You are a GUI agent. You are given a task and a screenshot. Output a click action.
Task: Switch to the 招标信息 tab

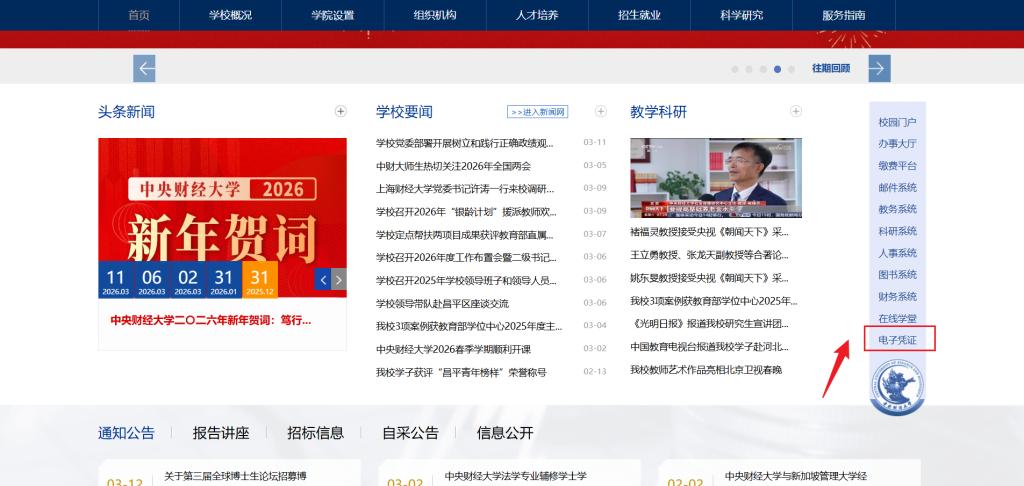pyautogui.click(x=315, y=433)
